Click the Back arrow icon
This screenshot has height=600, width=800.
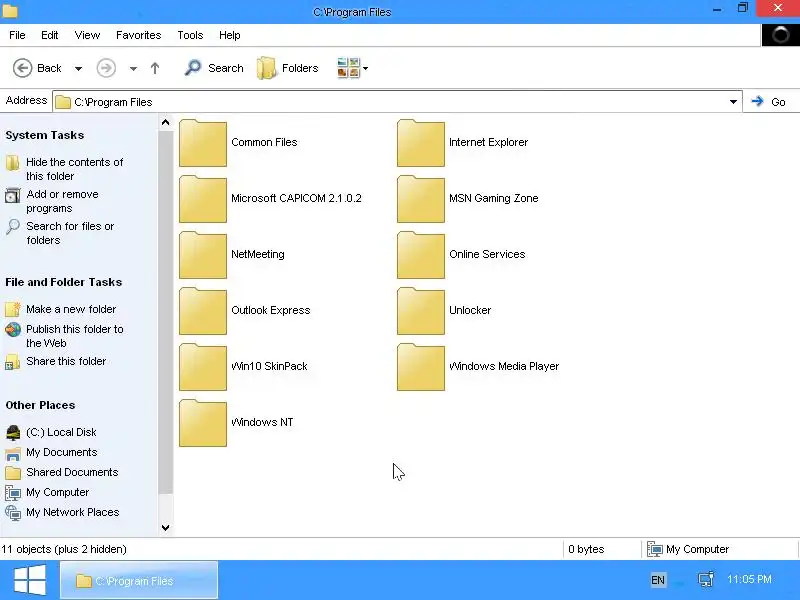[22, 68]
